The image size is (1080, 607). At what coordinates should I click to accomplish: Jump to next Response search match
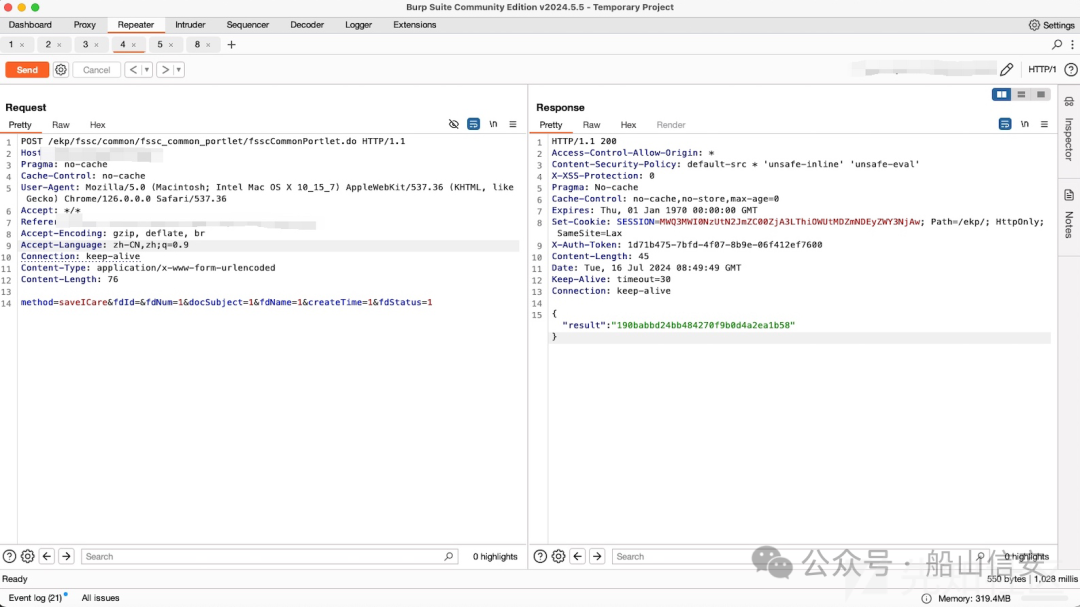[597, 556]
